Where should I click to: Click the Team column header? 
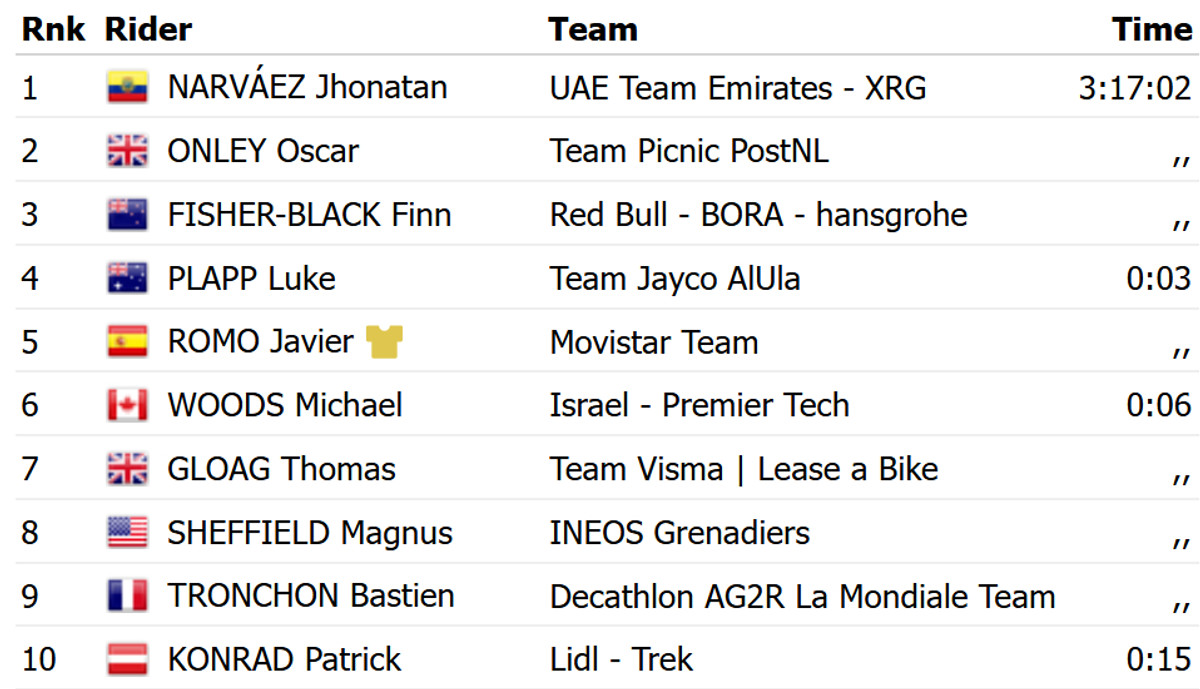pos(593,29)
